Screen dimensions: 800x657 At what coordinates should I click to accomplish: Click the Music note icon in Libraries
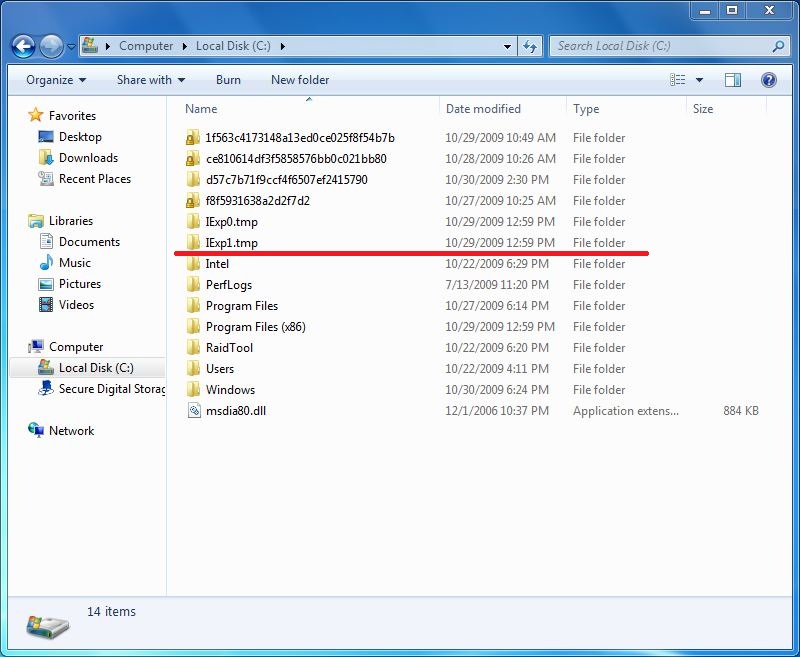(x=46, y=262)
